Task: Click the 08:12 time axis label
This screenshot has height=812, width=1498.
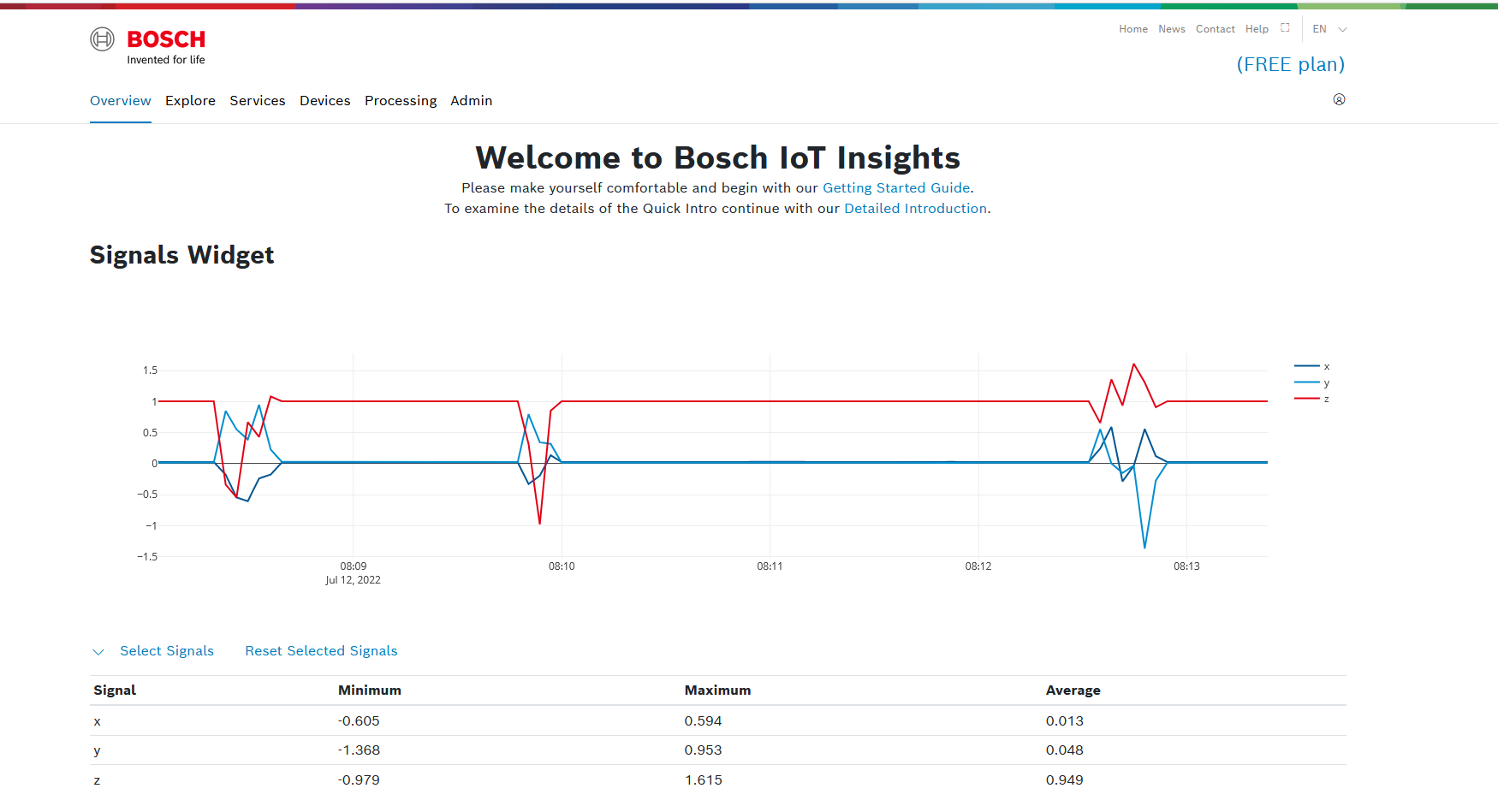Action: [x=978, y=566]
